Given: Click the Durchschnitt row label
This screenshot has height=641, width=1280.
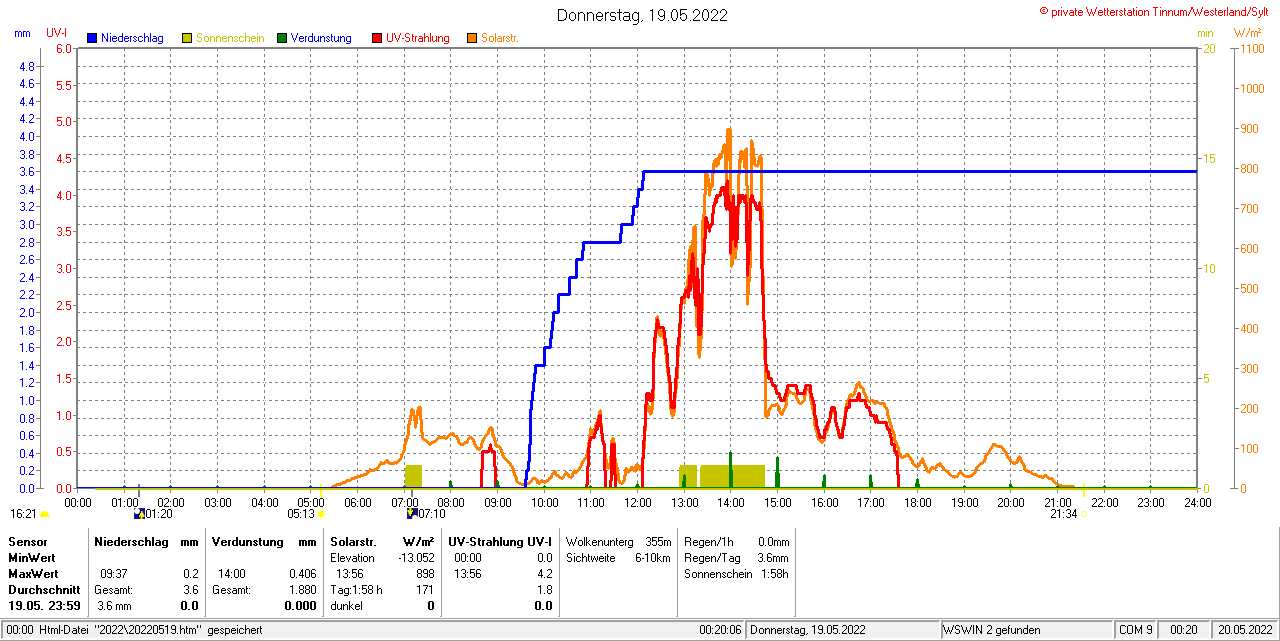Looking at the screenshot, I should [44, 590].
